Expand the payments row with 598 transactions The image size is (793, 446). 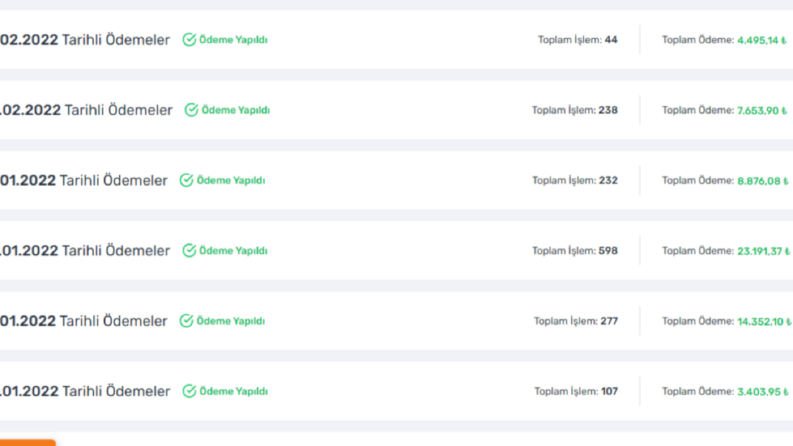click(396, 250)
